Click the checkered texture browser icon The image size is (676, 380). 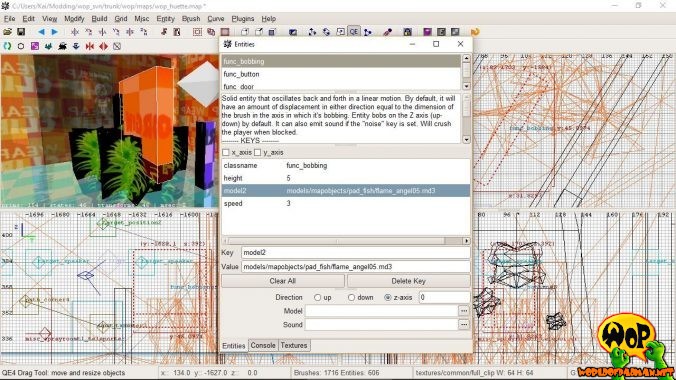pos(455,32)
